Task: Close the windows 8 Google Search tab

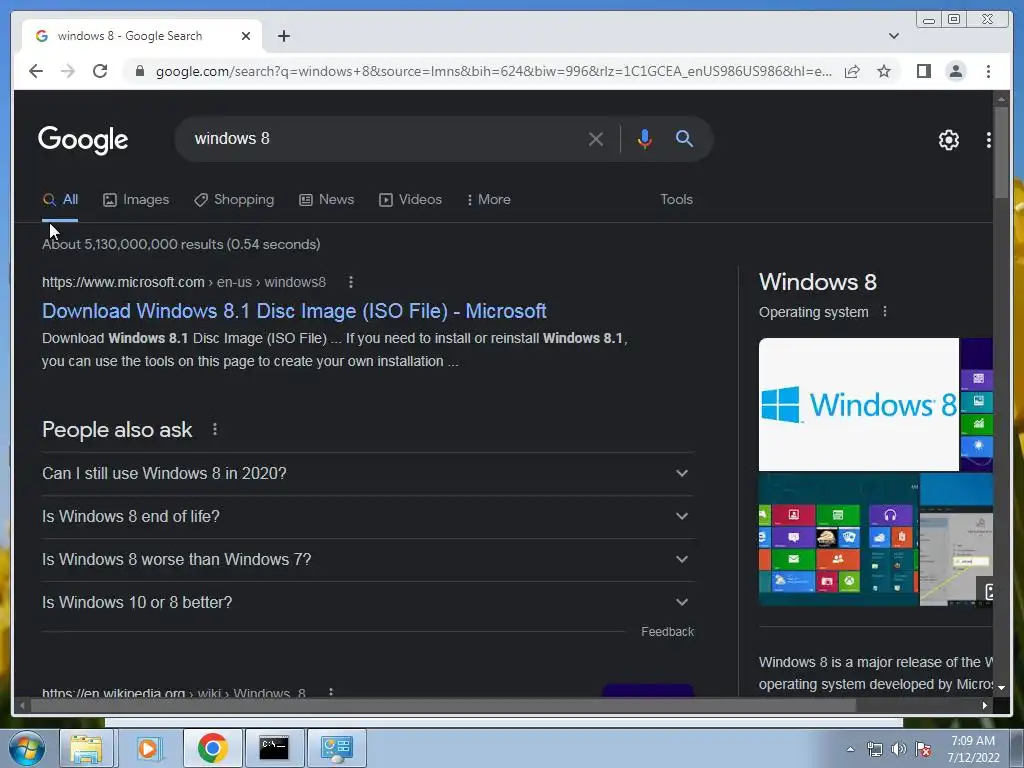Action: [x=246, y=36]
